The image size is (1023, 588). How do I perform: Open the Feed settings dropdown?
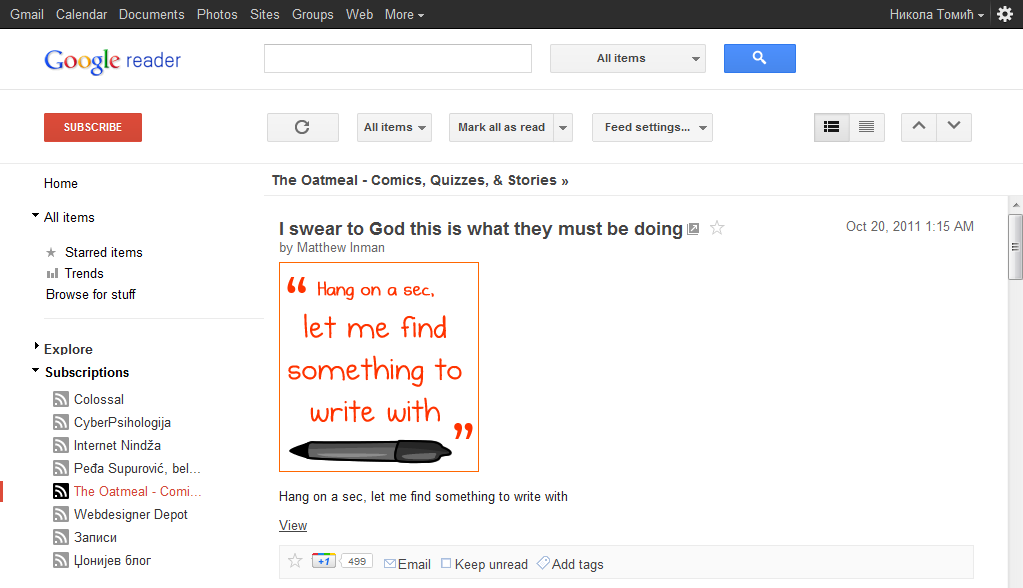pyautogui.click(x=652, y=127)
